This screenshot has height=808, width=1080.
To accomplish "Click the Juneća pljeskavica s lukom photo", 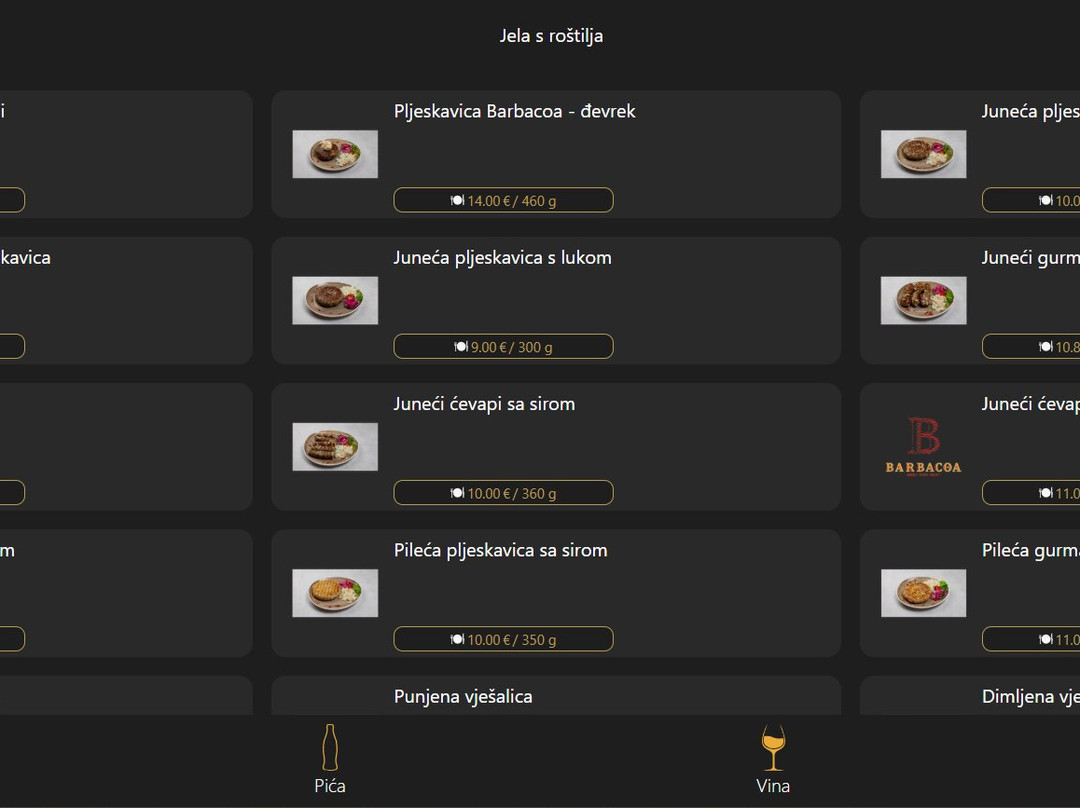I will point(335,300).
